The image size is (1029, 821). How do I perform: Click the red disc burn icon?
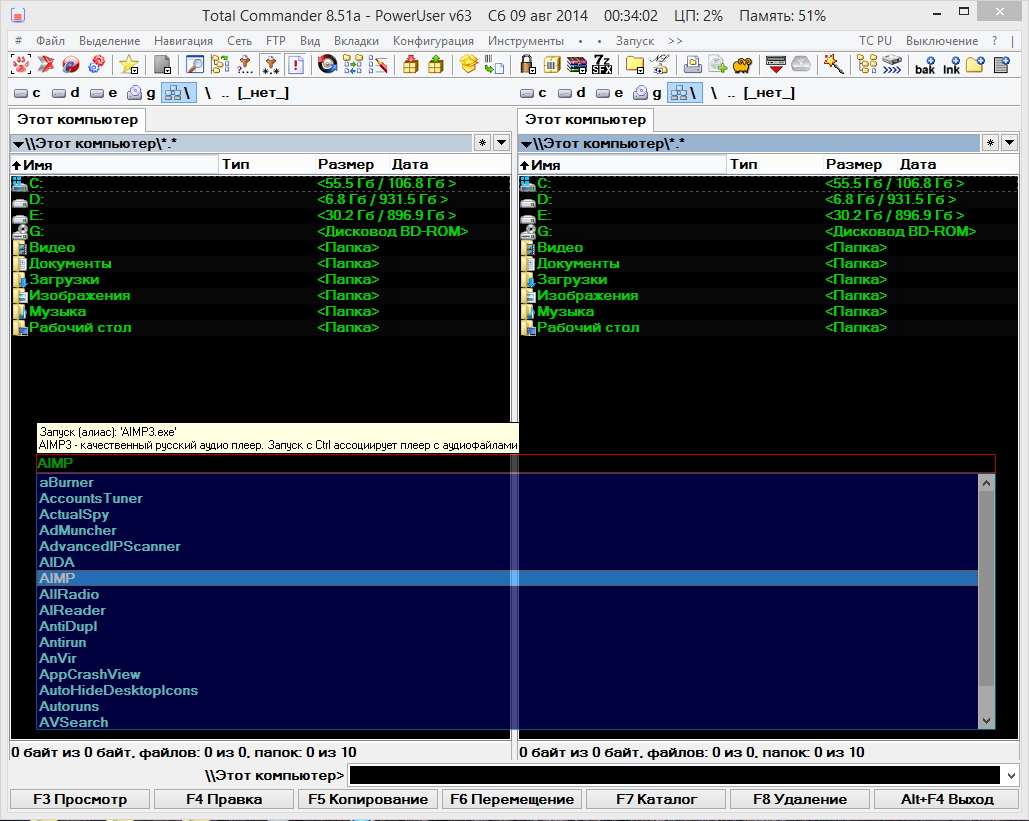click(x=327, y=64)
